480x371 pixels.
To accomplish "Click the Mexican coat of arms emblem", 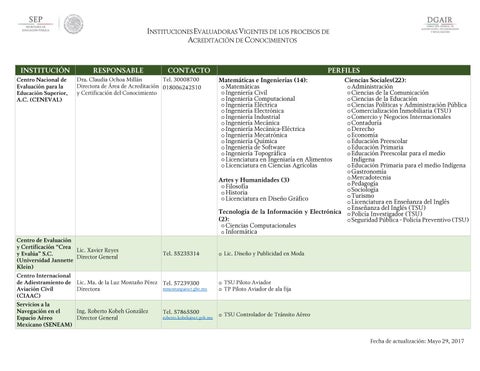I will click(x=74, y=24).
